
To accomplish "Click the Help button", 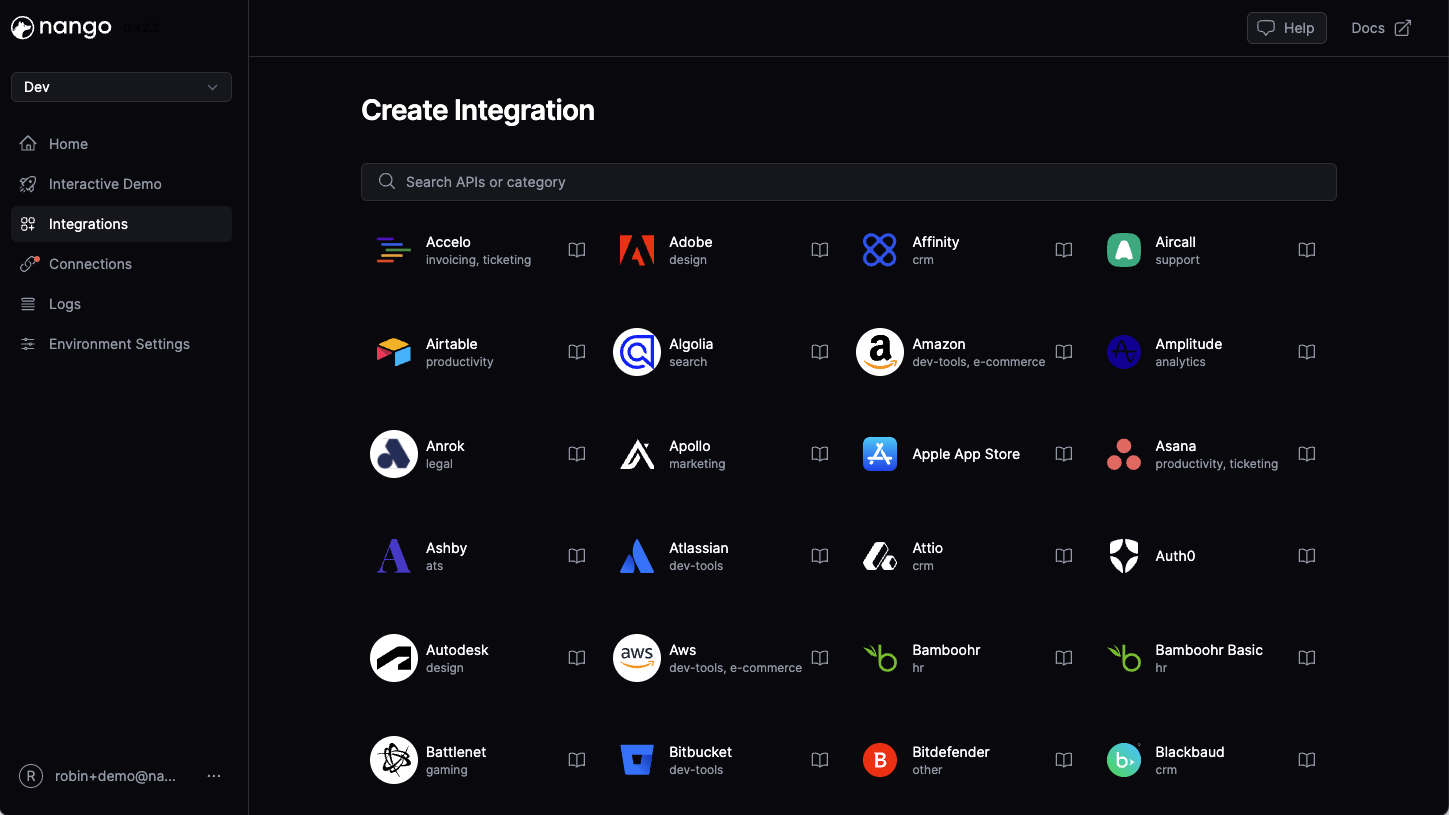I will pyautogui.click(x=1286, y=28).
